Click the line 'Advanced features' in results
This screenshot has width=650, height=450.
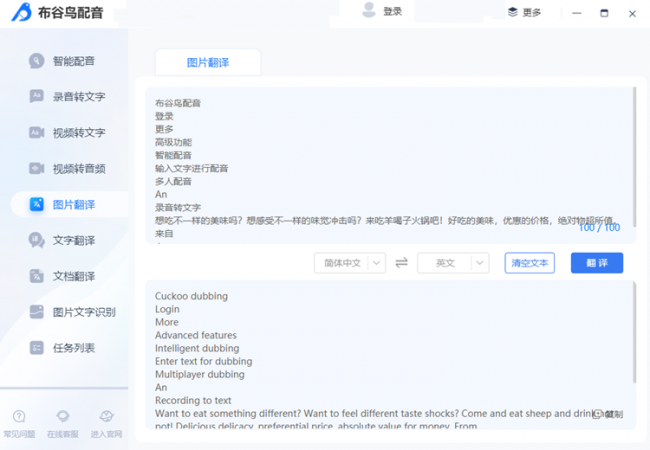pyautogui.click(x=196, y=335)
